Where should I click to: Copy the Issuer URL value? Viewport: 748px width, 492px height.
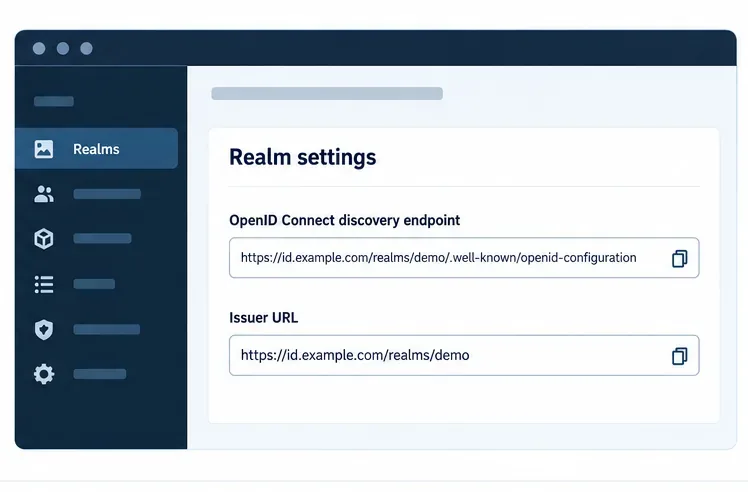679,356
